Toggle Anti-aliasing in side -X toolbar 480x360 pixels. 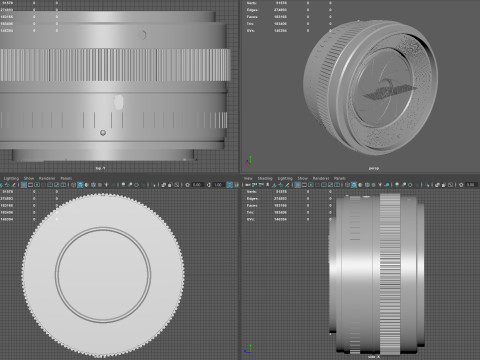tap(410, 184)
